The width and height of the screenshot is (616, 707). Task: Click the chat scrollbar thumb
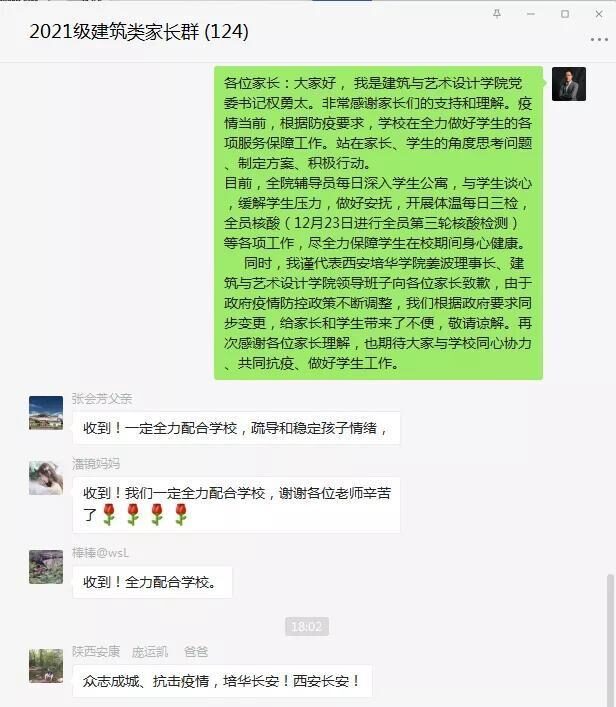coord(610,640)
